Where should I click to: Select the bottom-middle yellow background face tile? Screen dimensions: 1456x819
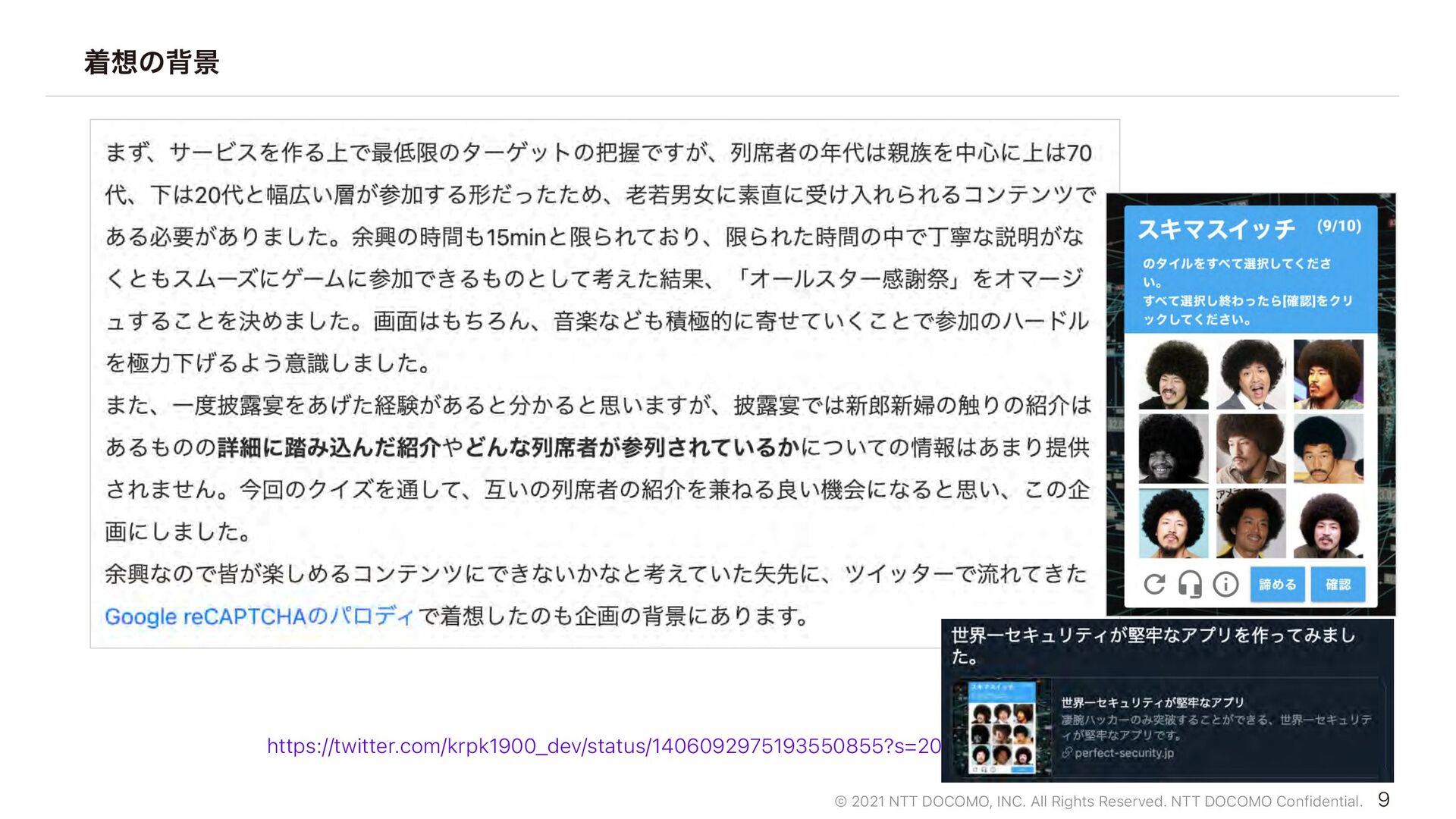[x=1251, y=523]
